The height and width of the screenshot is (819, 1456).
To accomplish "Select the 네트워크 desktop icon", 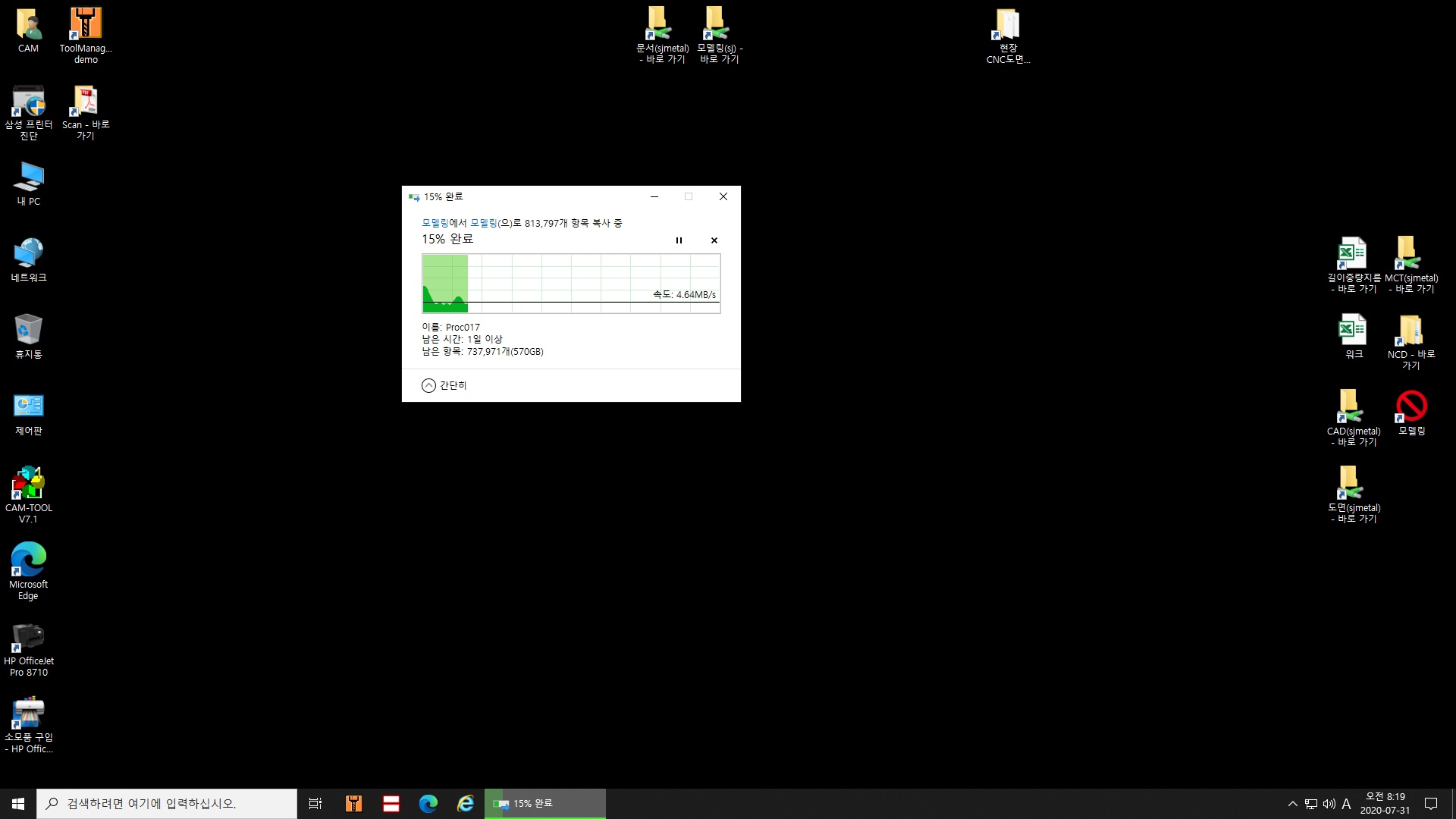I will pos(29,260).
